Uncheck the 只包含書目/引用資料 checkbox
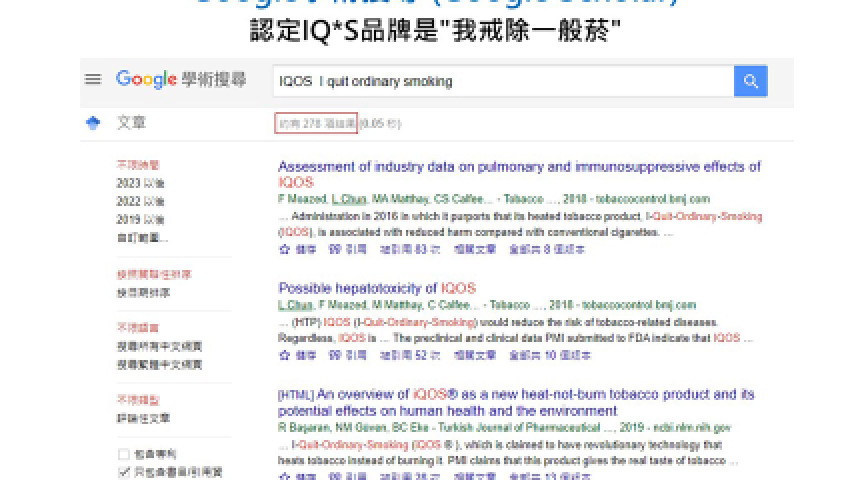 (124, 471)
